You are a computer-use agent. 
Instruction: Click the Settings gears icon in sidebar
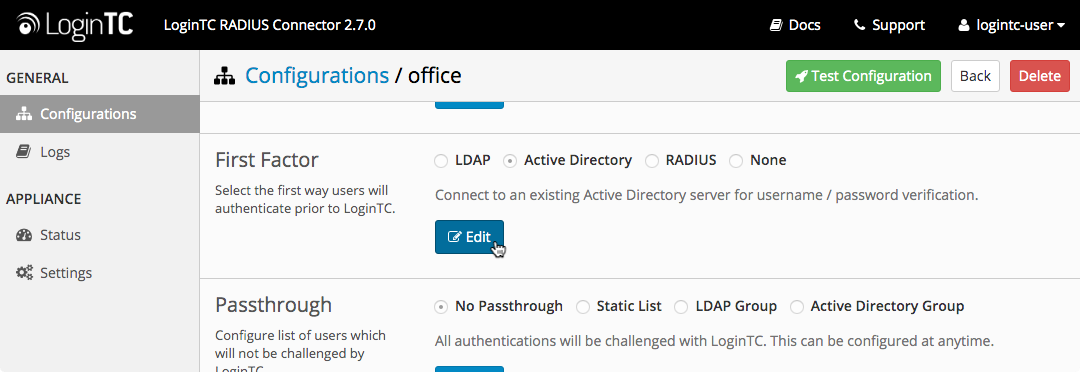tap(24, 273)
